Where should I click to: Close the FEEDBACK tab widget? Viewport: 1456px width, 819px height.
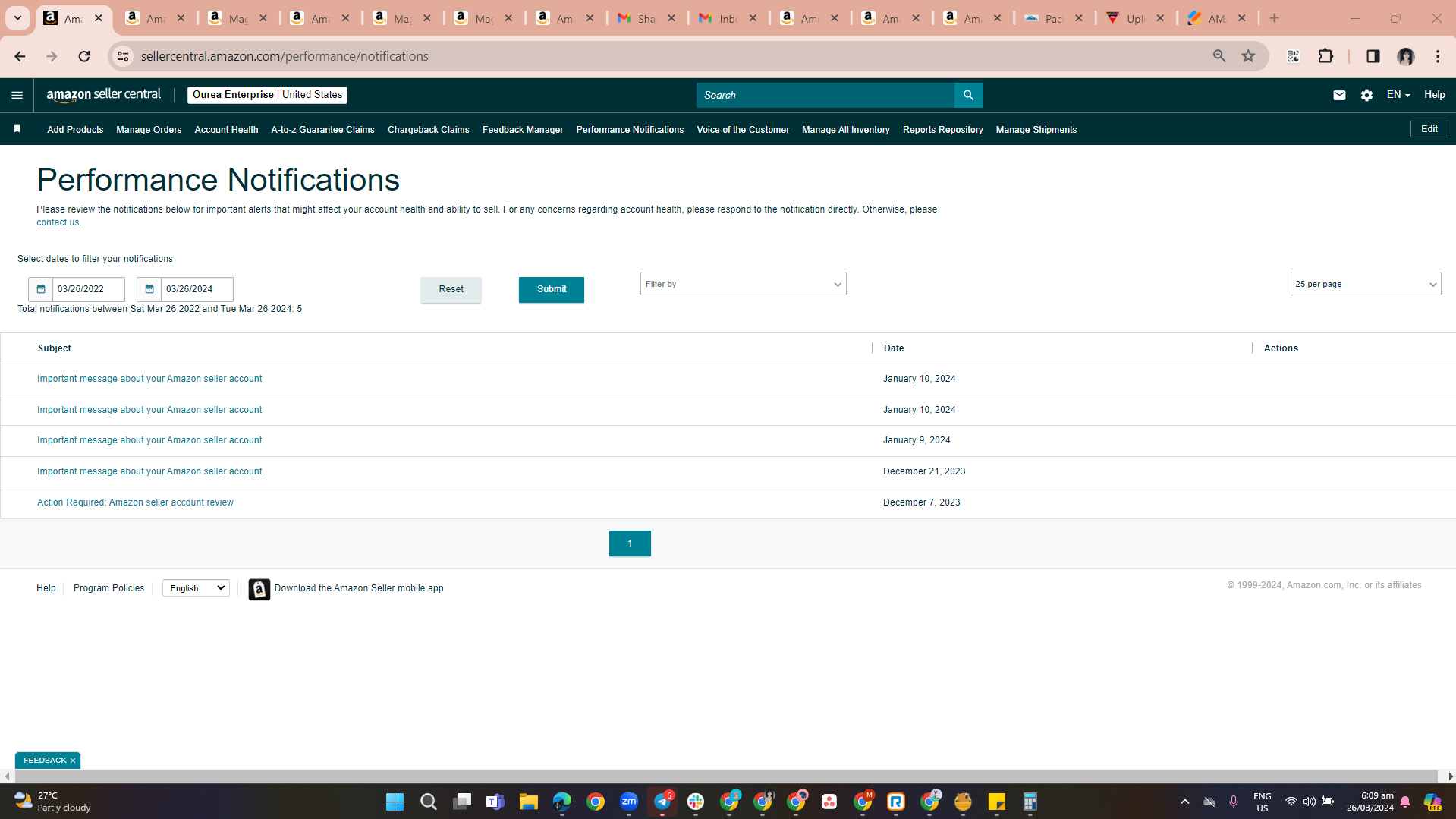point(73,761)
